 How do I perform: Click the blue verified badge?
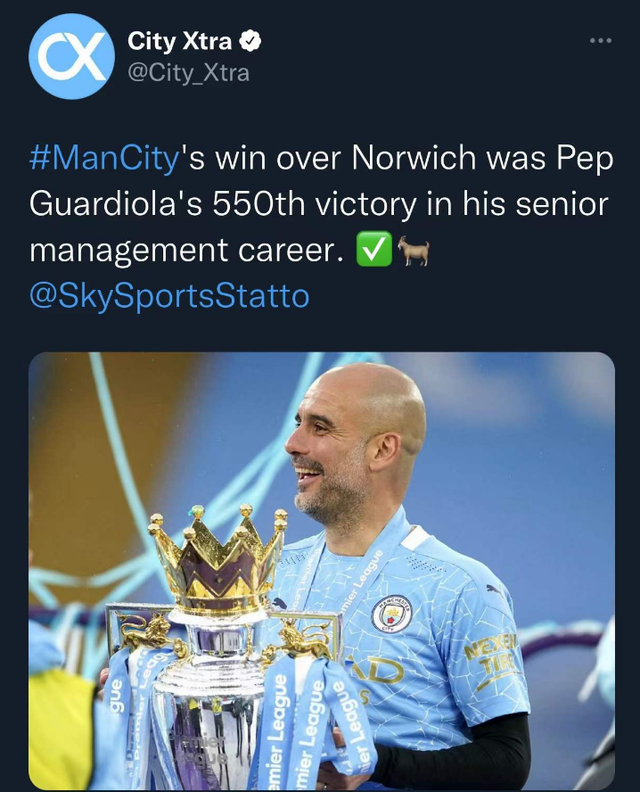[254, 41]
